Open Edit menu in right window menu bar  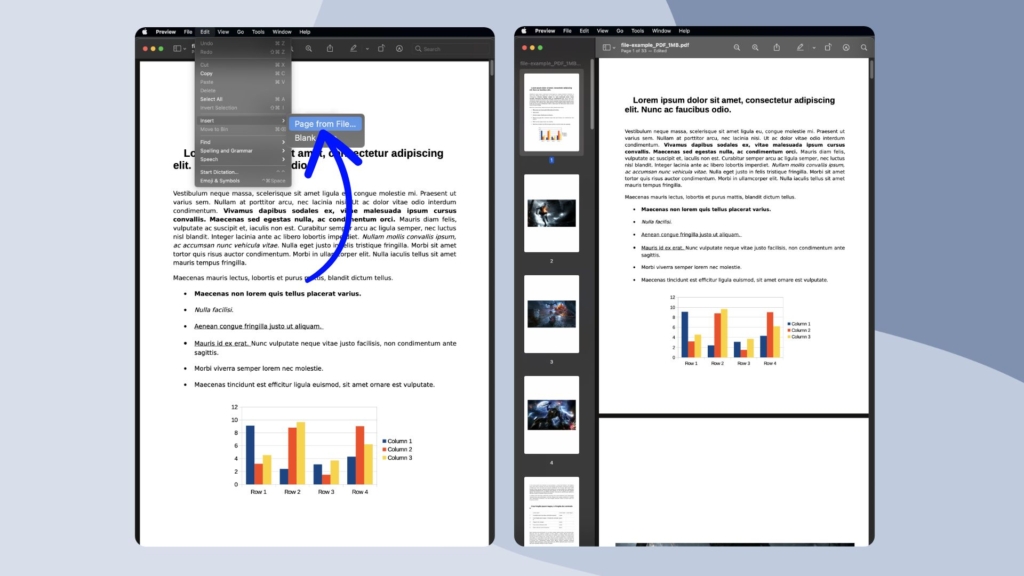584,31
